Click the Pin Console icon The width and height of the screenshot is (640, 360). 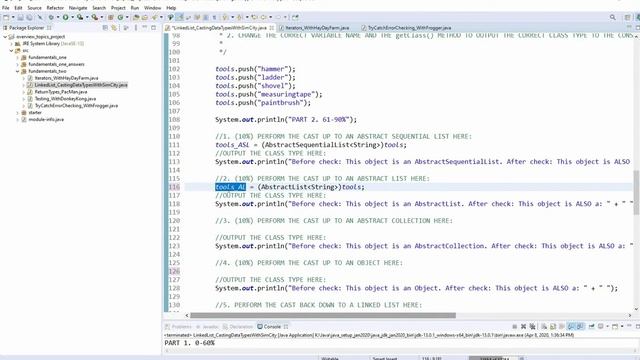point(591,327)
